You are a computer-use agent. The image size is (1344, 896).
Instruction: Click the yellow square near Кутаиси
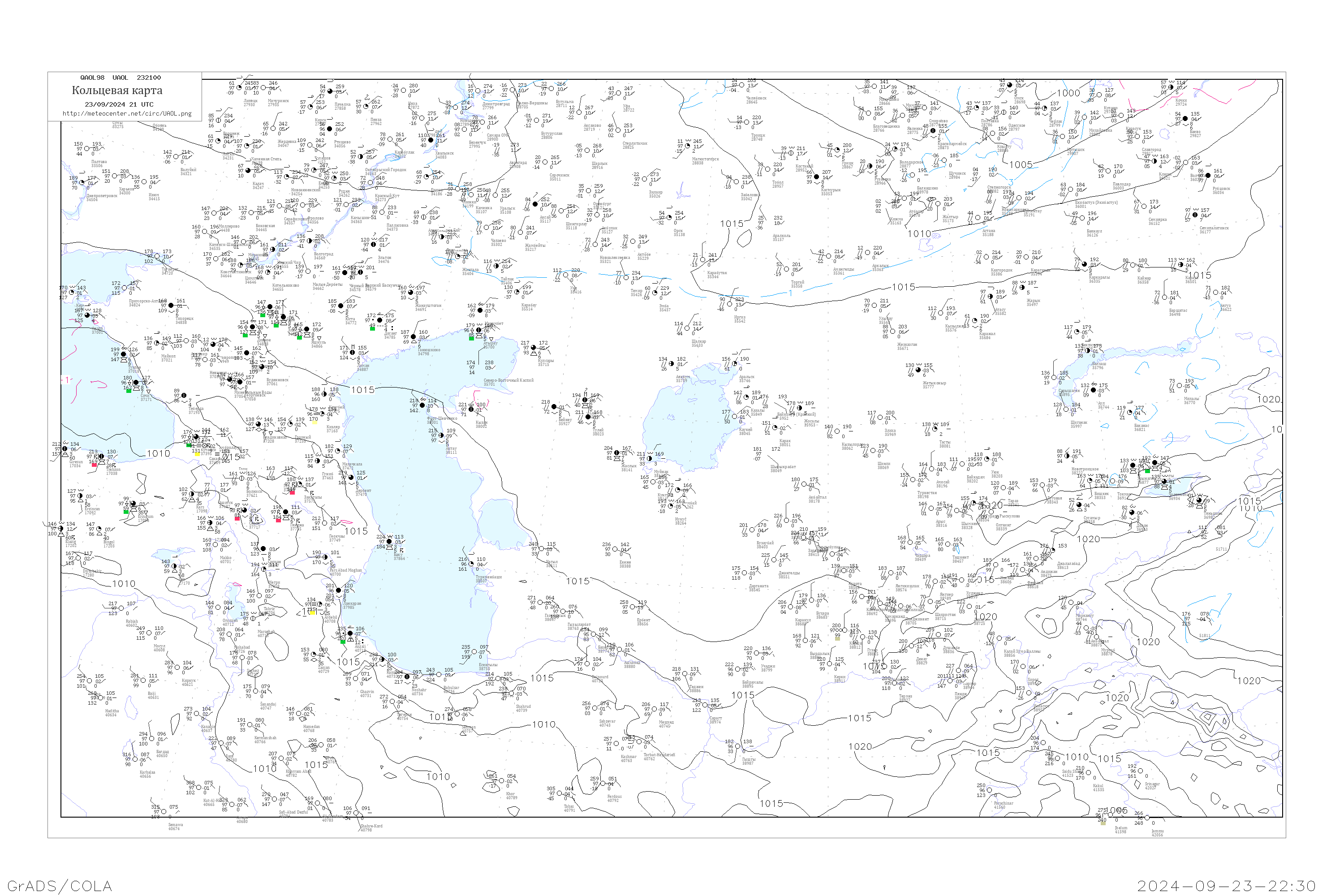pos(197,454)
